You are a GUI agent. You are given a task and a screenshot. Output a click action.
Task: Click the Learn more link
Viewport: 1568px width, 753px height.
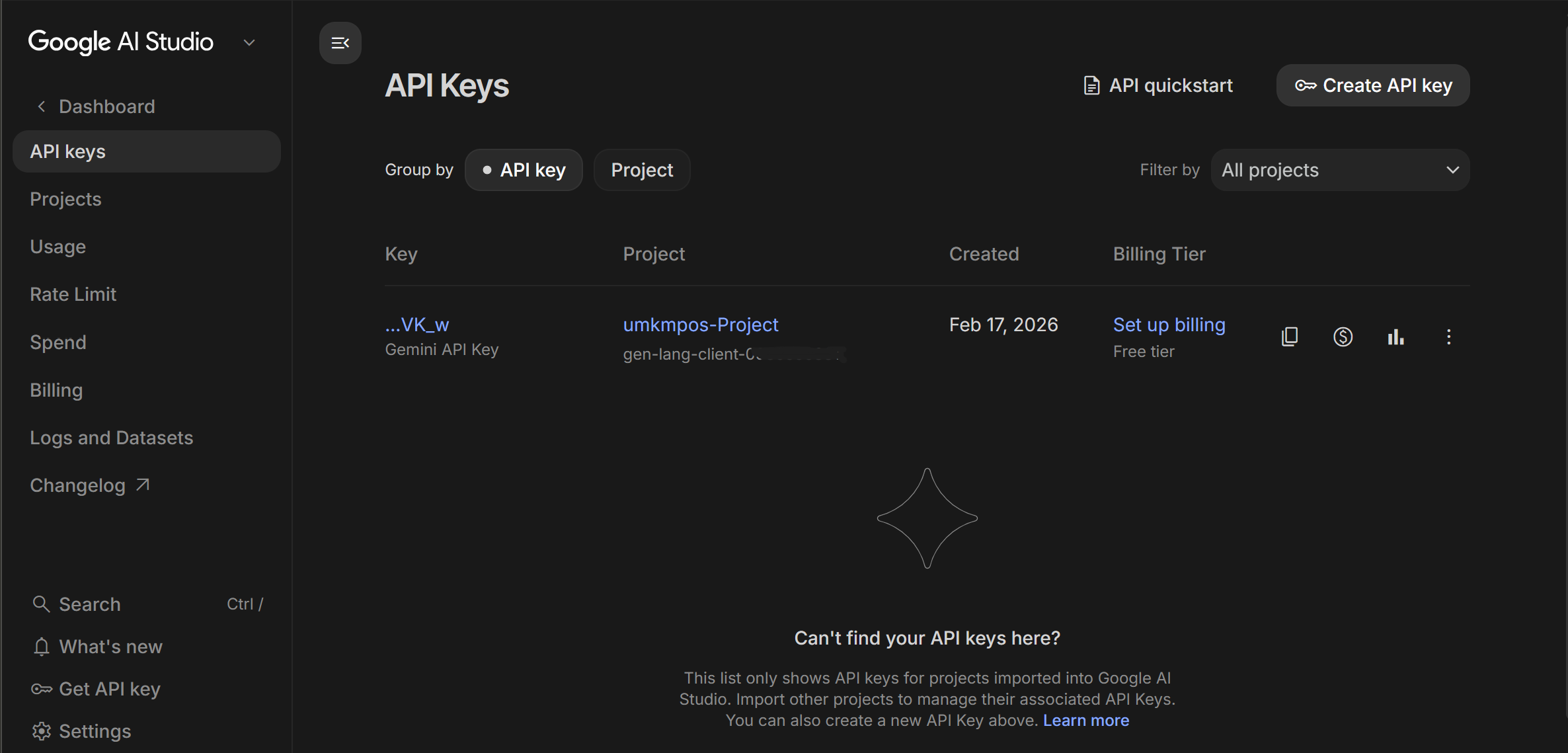point(1086,720)
